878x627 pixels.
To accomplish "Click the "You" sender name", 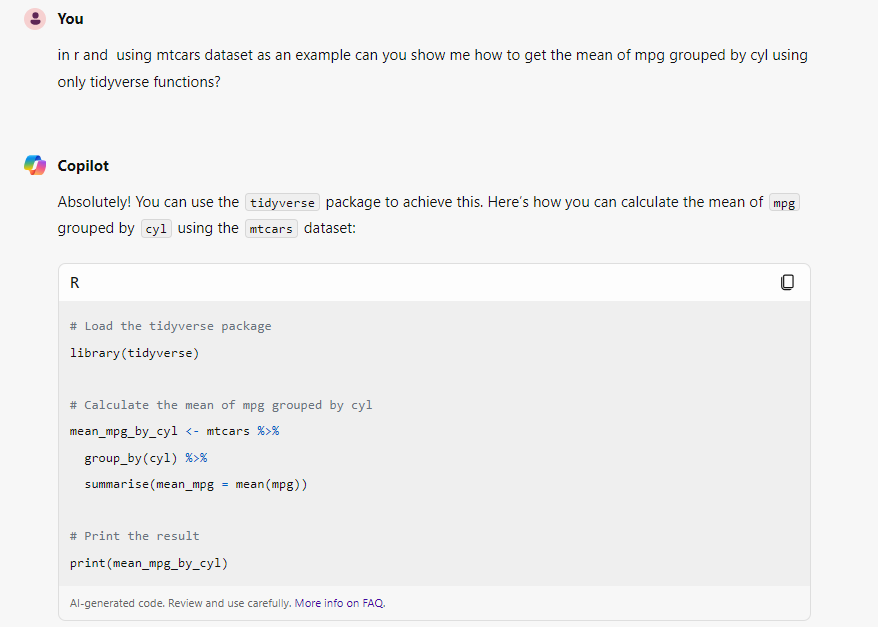I will coord(71,19).
